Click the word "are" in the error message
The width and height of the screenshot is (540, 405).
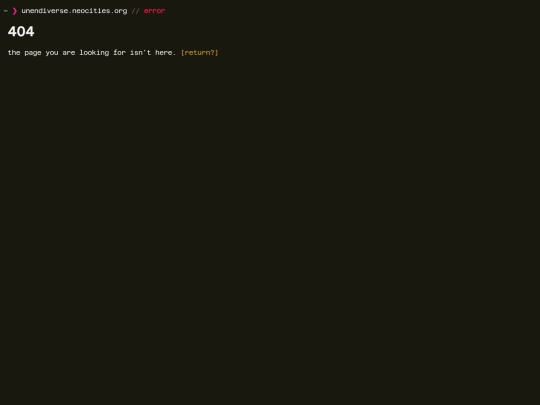point(69,53)
